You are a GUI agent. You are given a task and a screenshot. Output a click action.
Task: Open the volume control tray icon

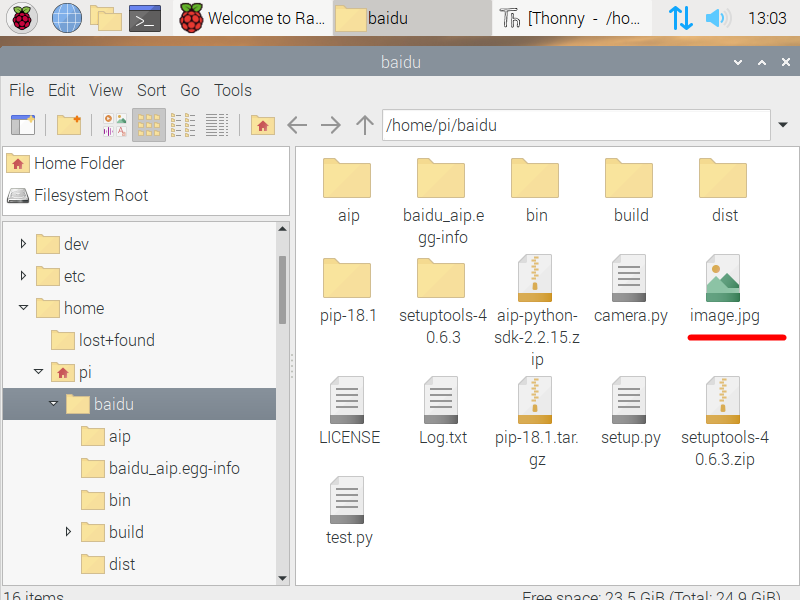click(x=718, y=18)
